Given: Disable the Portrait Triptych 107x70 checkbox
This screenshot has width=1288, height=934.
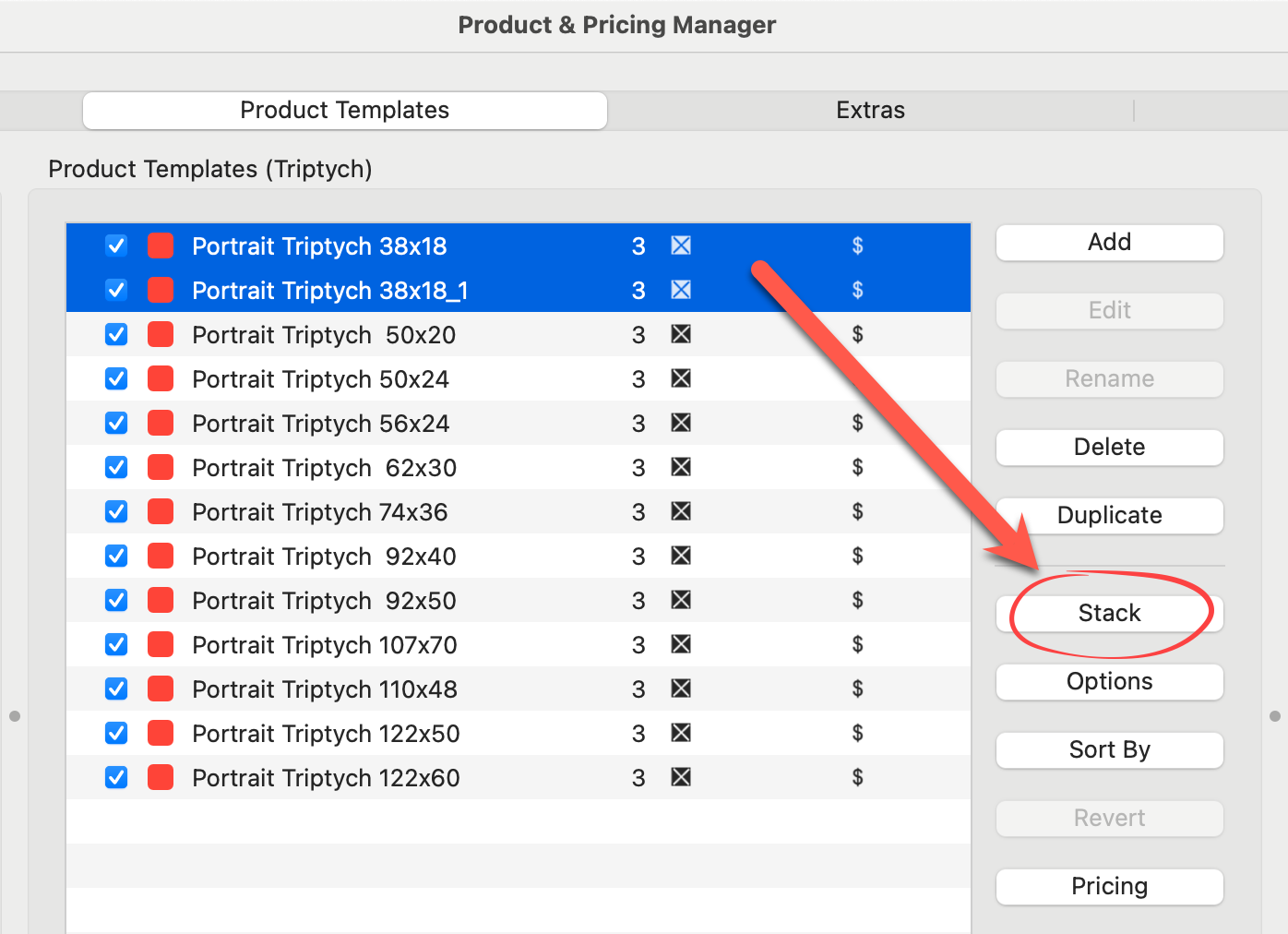Looking at the screenshot, I should (116, 644).
